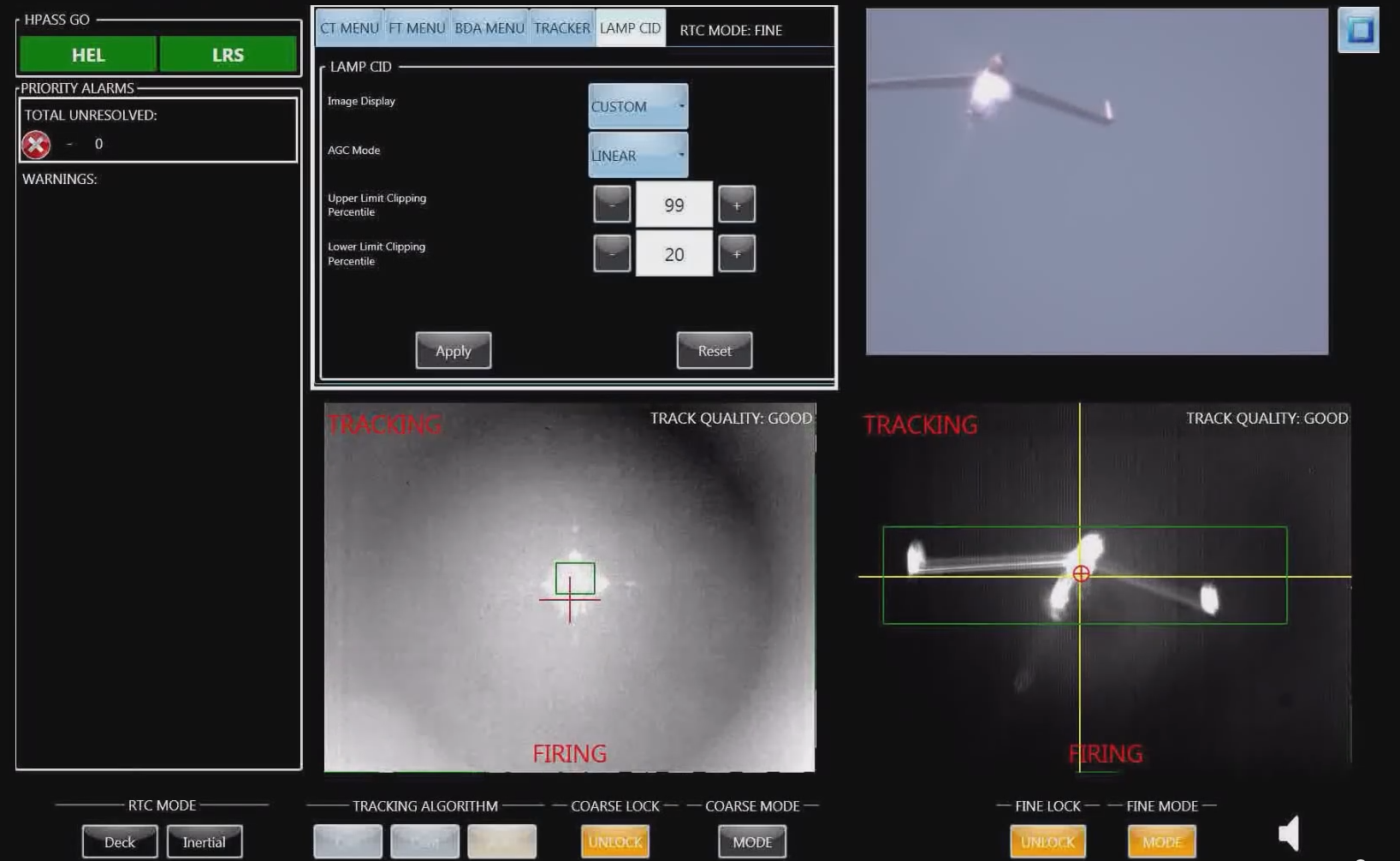Open the TRACKER tab

click(x=561, y=28)
